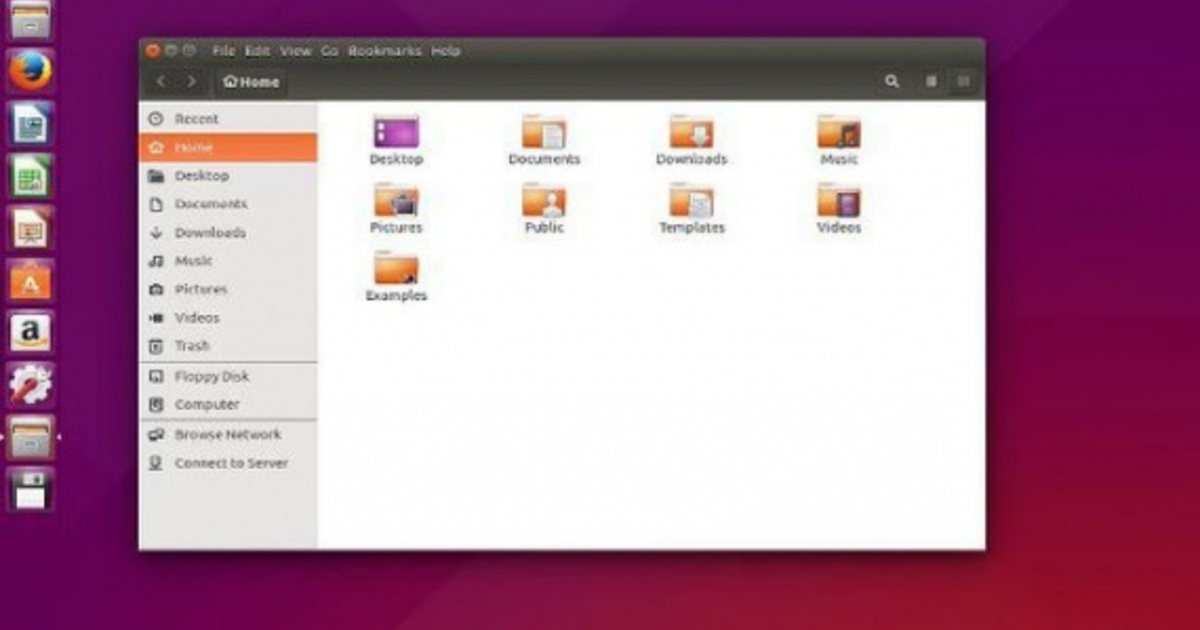Select the Examples folder
This screenshot has height=630, width=1200.
click(x=396, y=272)
